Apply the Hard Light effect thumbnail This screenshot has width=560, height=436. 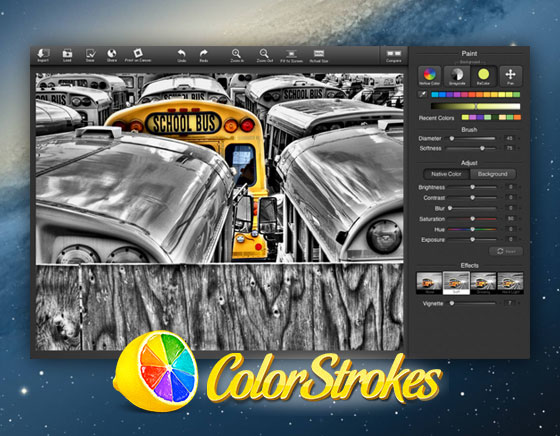pyautogui.click(x=510, y=283)
